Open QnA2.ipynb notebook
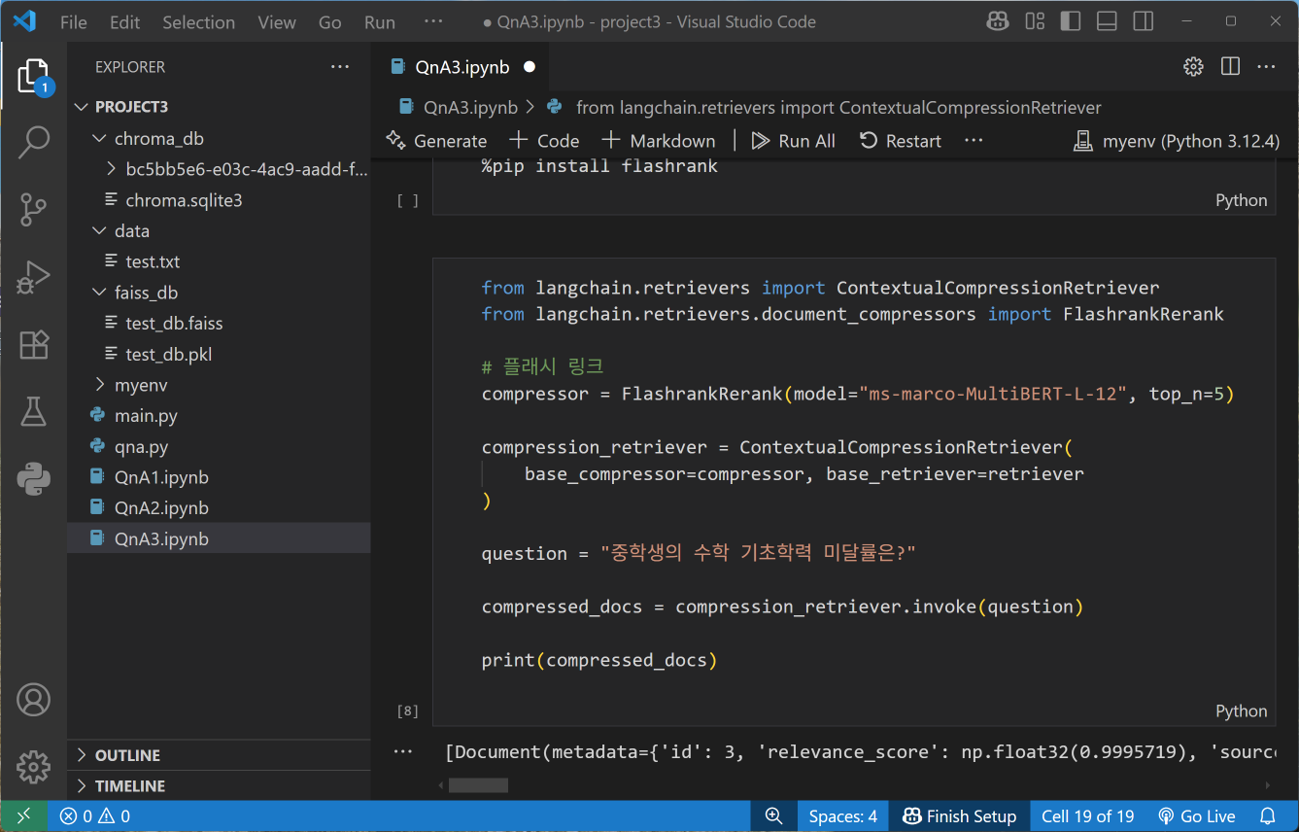 click(219, 508)
